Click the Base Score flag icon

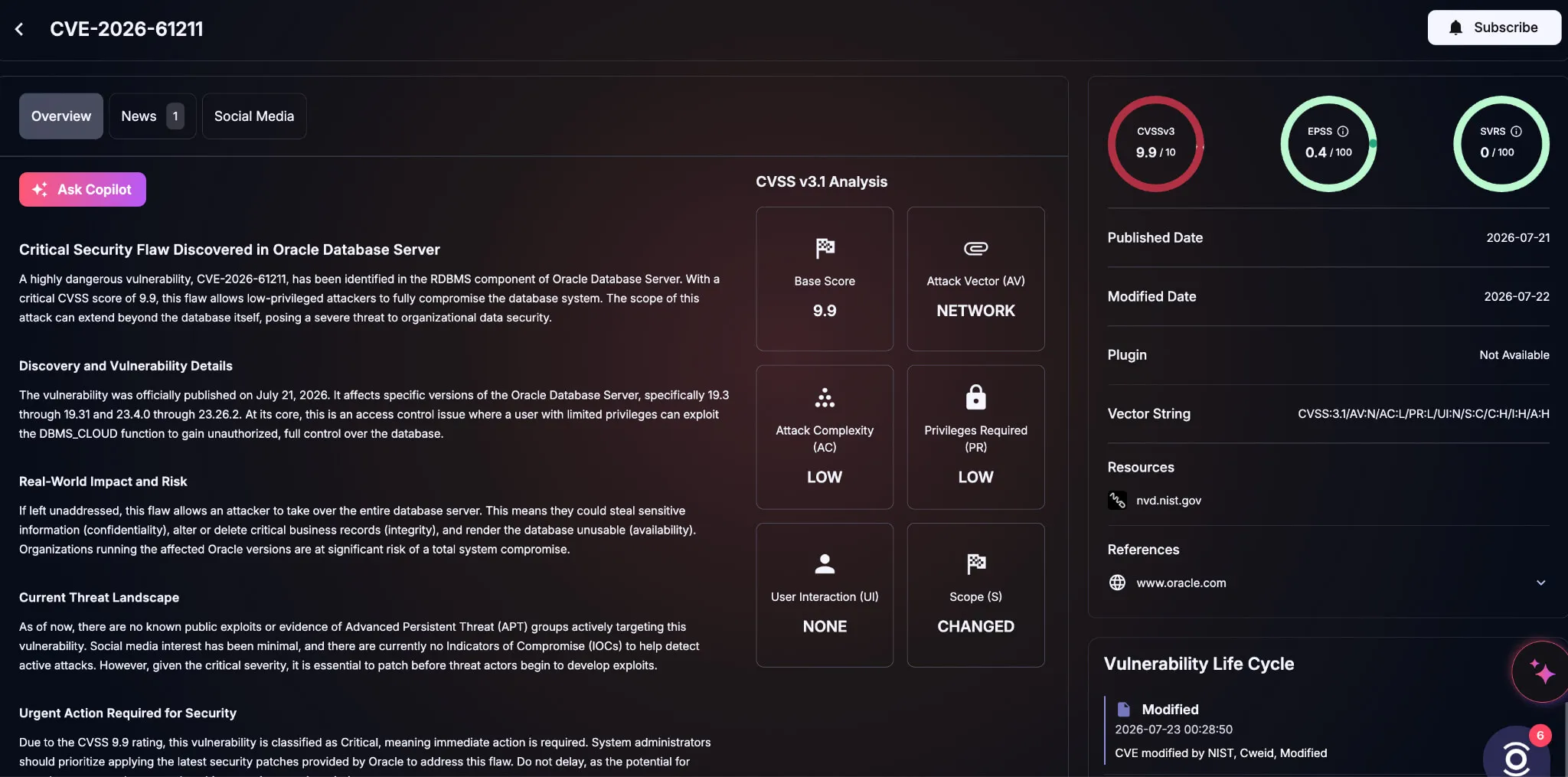[825, 248]
